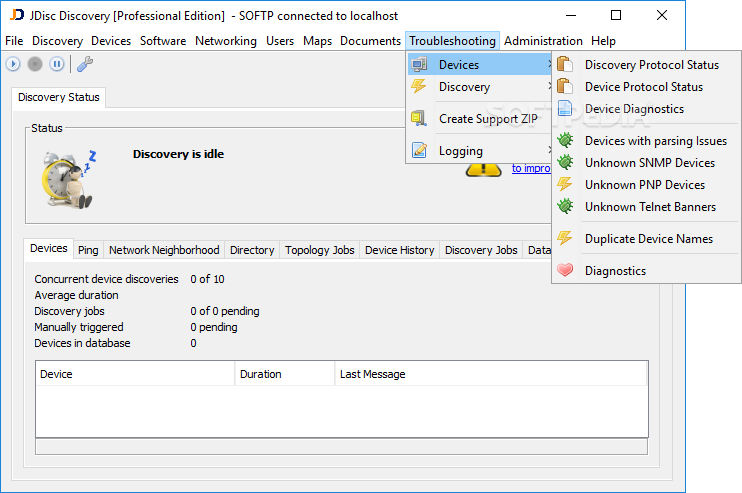Screen dimensions: 742x493
Task: Open the Networking menu
Action: click(x=226, y=41)
